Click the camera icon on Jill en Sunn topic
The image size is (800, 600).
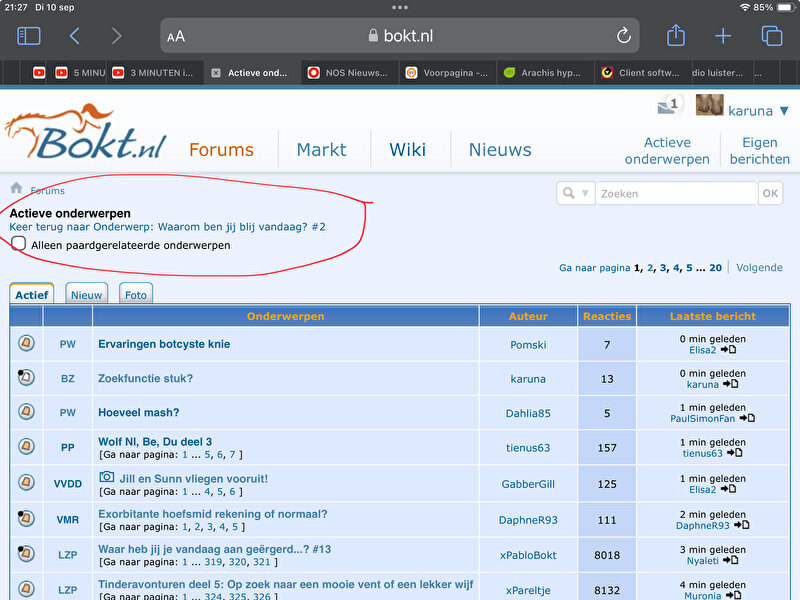(107, 477)
